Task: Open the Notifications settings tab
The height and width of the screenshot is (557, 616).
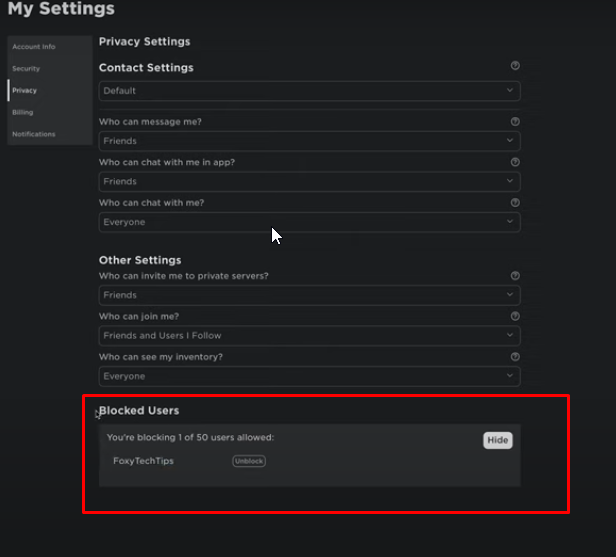Action: (50, 134)
